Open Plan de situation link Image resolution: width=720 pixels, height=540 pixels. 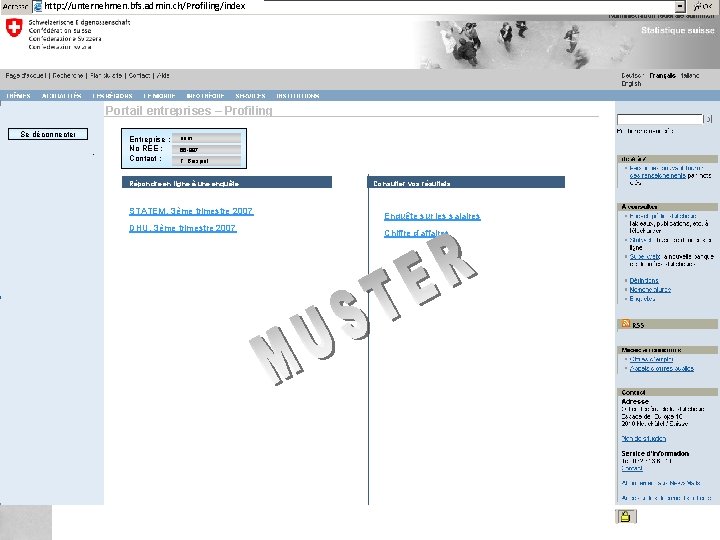coord(643,439)
